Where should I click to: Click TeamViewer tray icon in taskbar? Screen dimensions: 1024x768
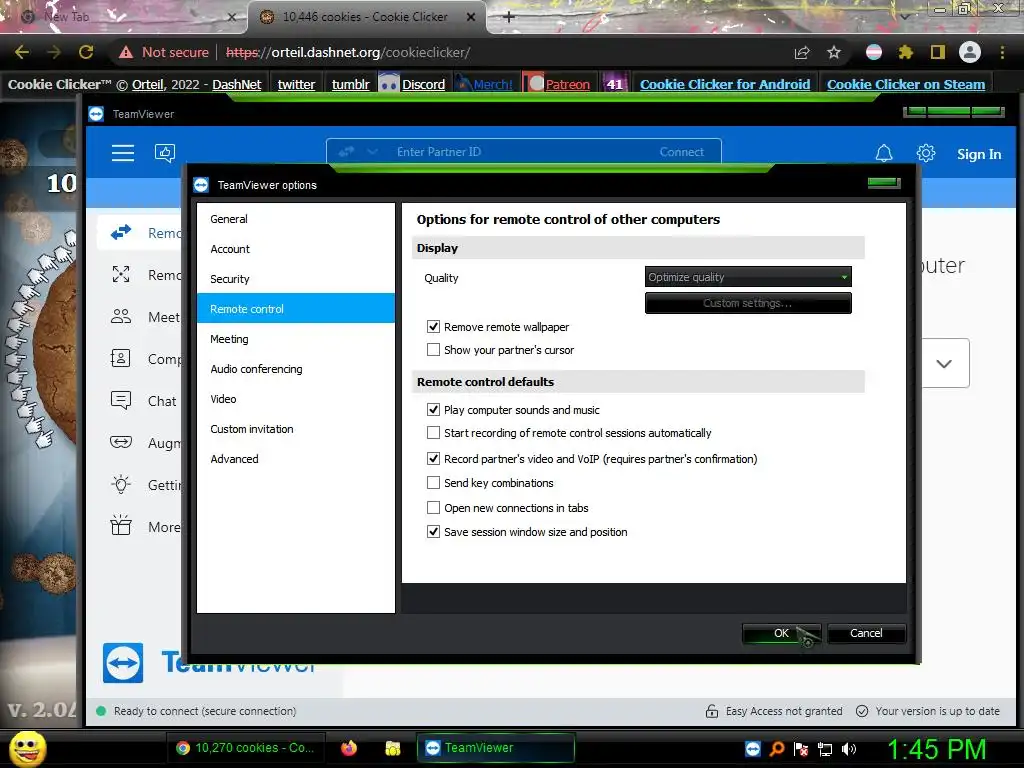(753, 748)
